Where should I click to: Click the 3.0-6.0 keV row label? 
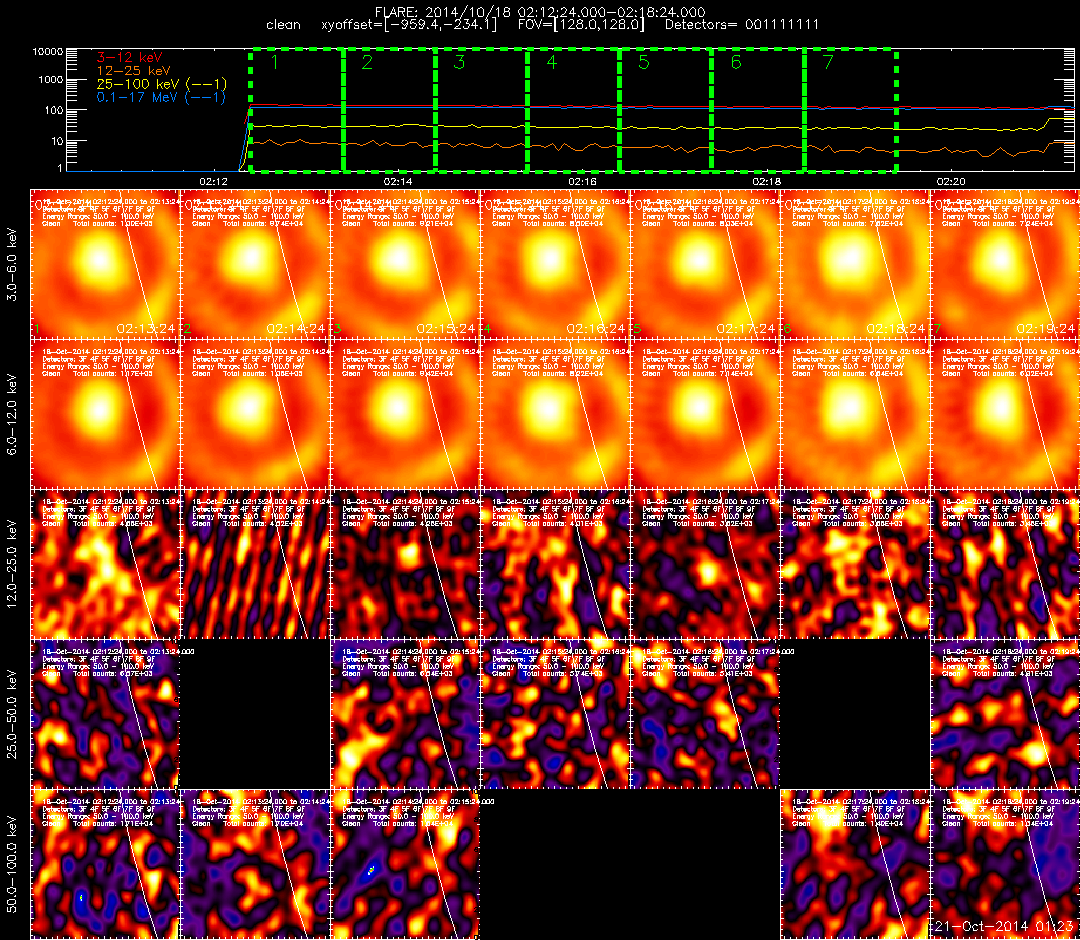click(12, 264)
